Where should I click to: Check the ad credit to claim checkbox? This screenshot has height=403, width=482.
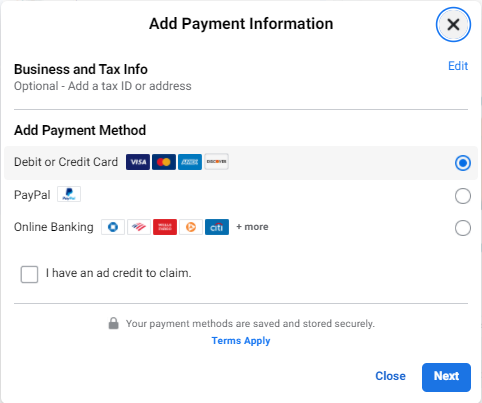click(29, 274)
